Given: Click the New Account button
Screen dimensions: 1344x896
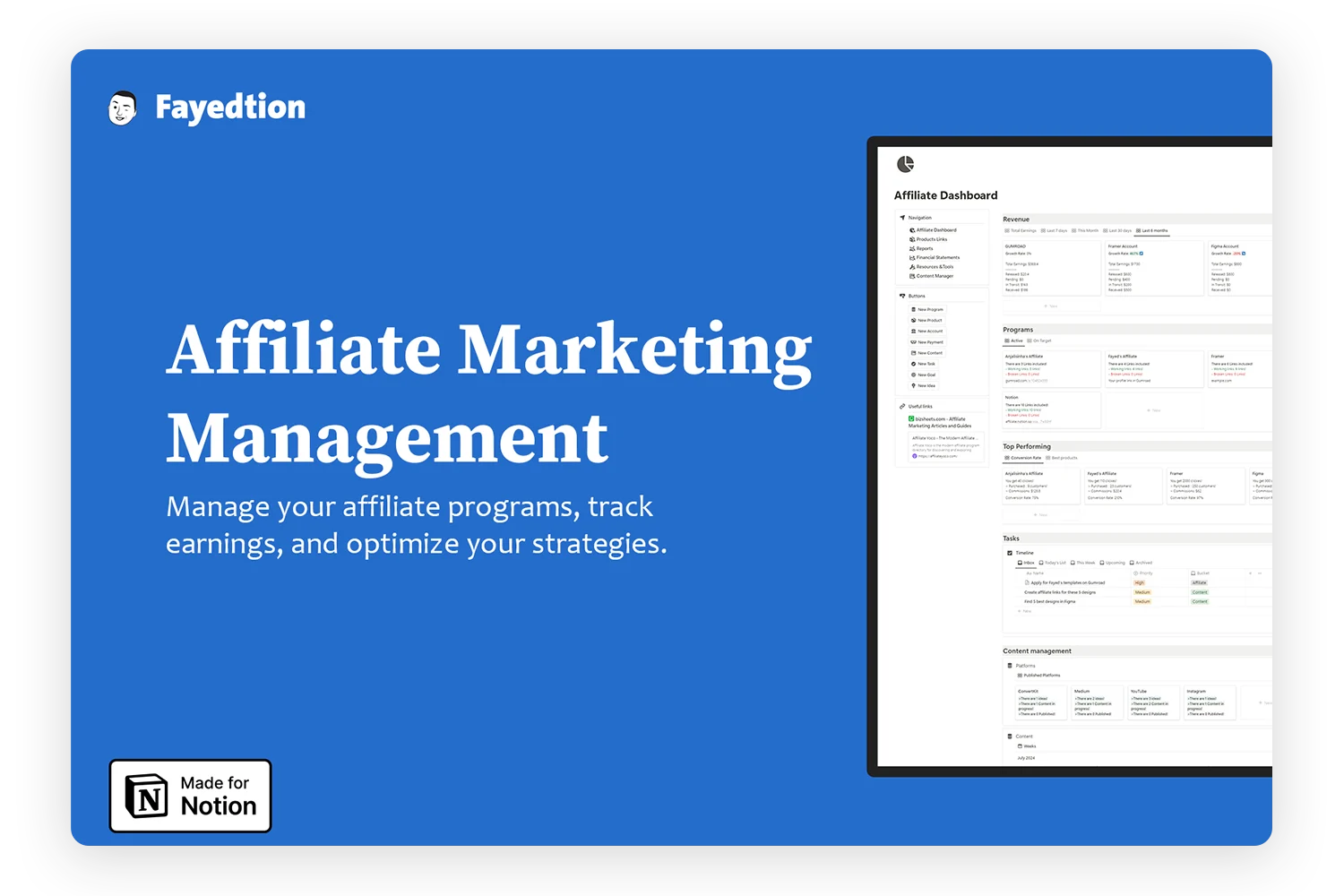Looking at the screenshot, I should tap(926, 331).
